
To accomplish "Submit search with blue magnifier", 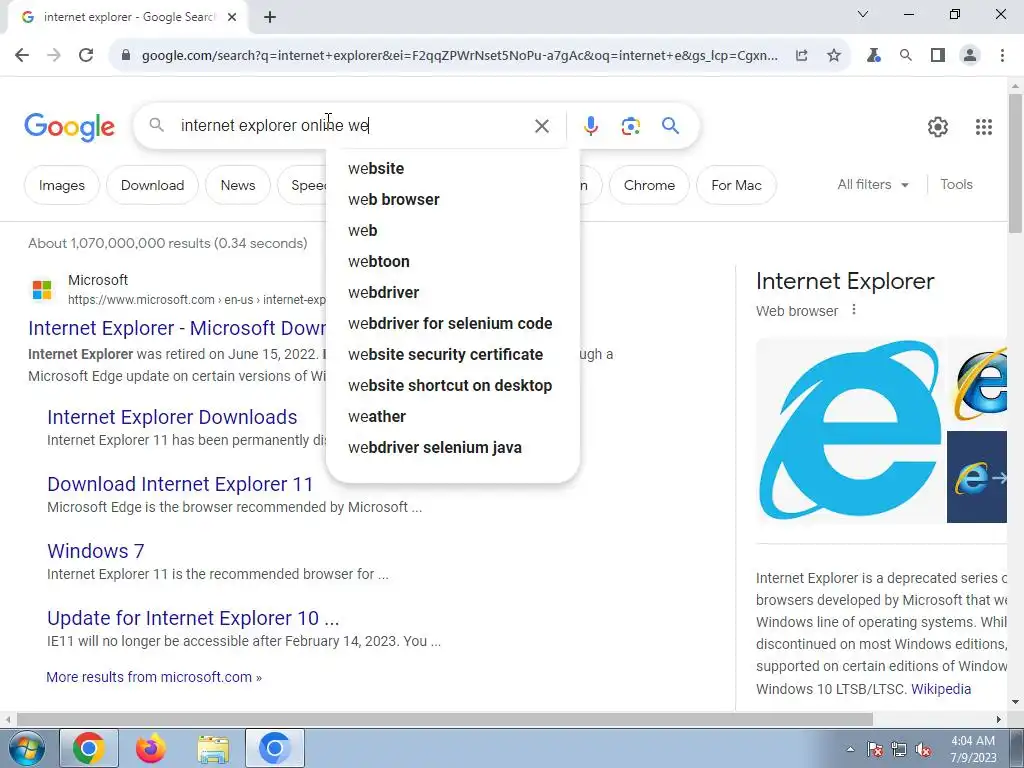I will pyautogui.click(x=670, y=125).
